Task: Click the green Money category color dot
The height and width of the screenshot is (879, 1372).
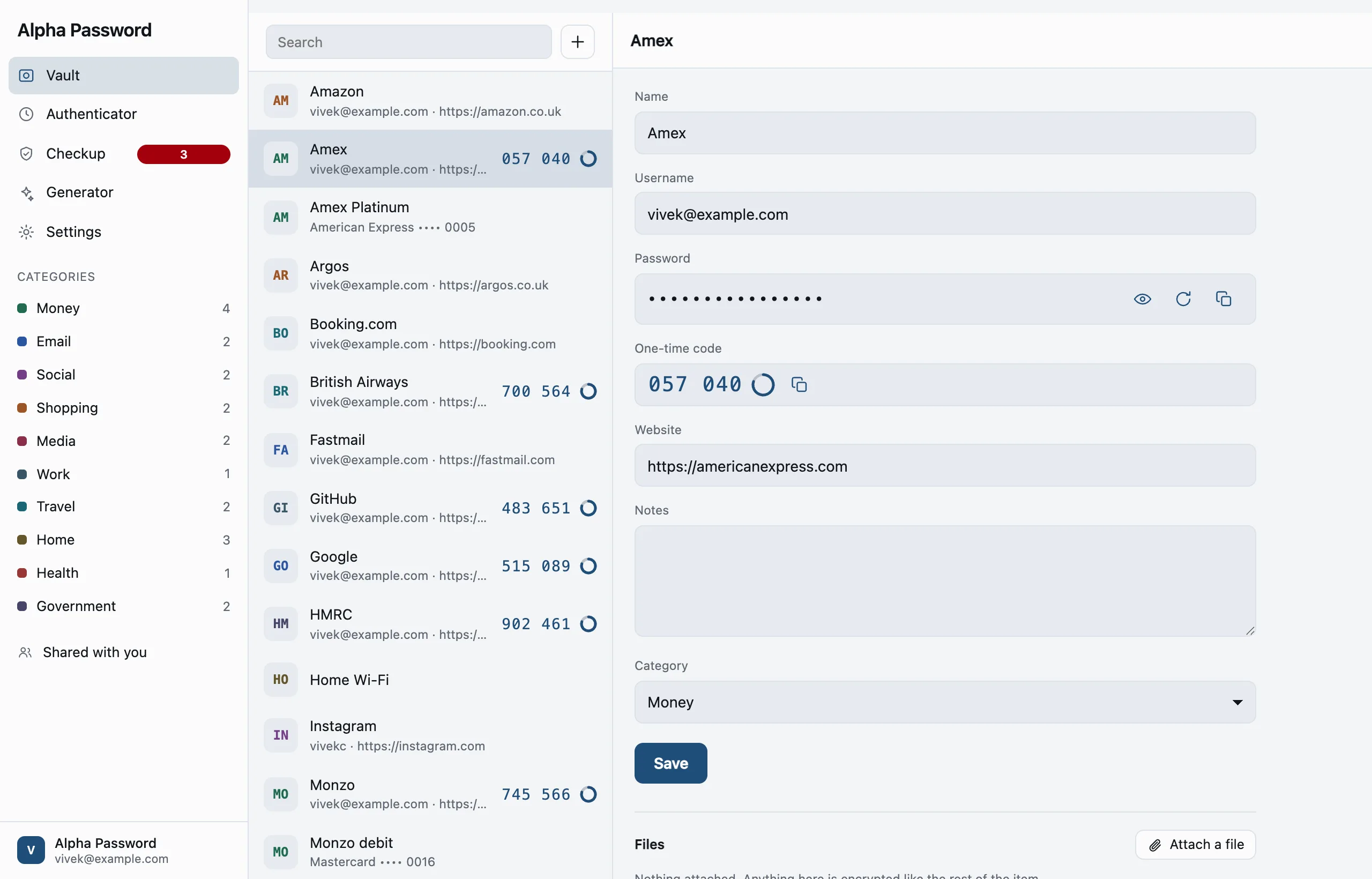Action: tap(23, 308)
